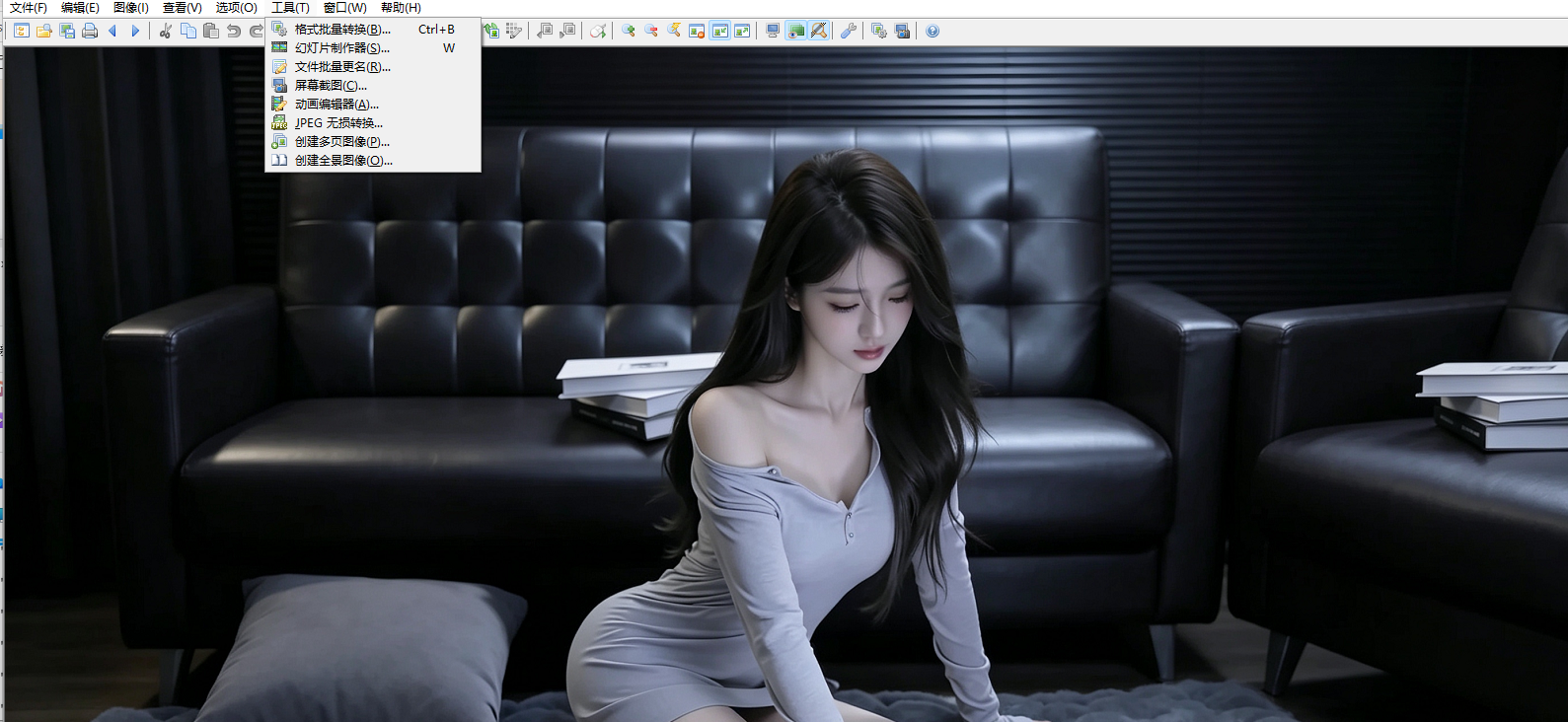Screen dimensions: 1568x722
Task: Choose 创建多页图像(P)... menu entry
Action: pyautogui.click(x=373, y=142)
